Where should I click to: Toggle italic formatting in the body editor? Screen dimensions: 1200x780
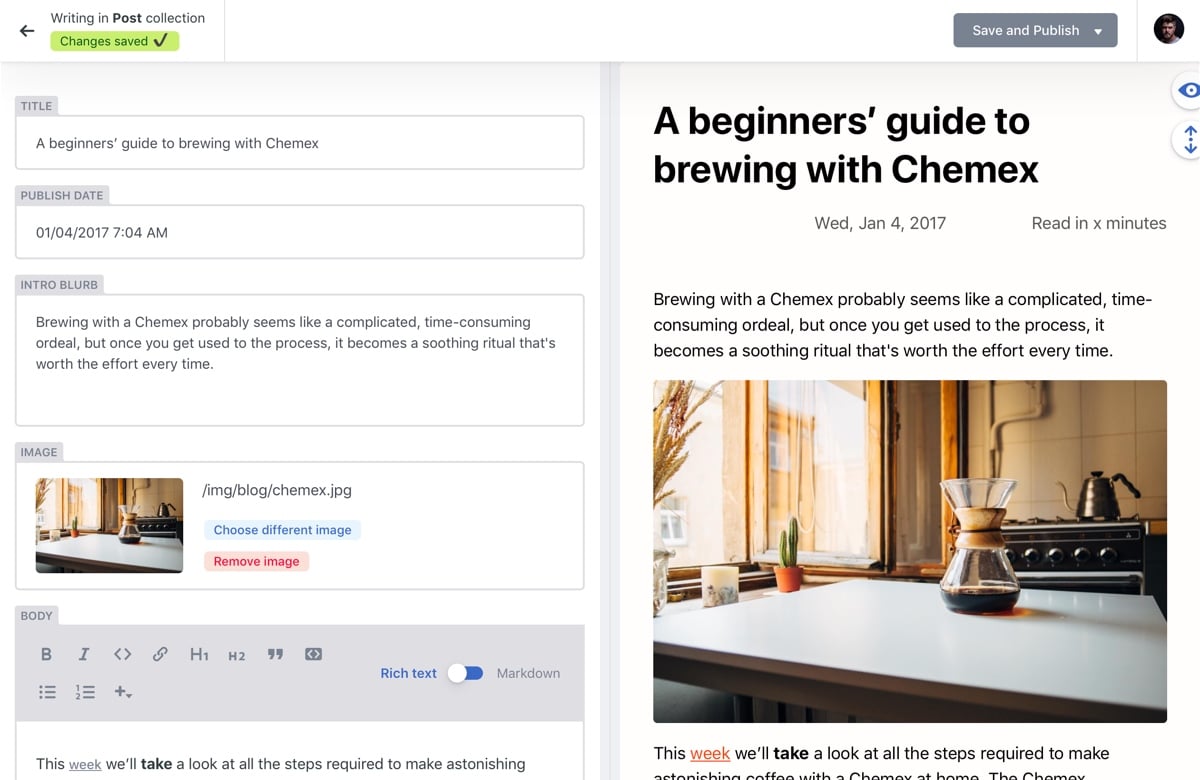pyautogui.click(x=84, y=654)
